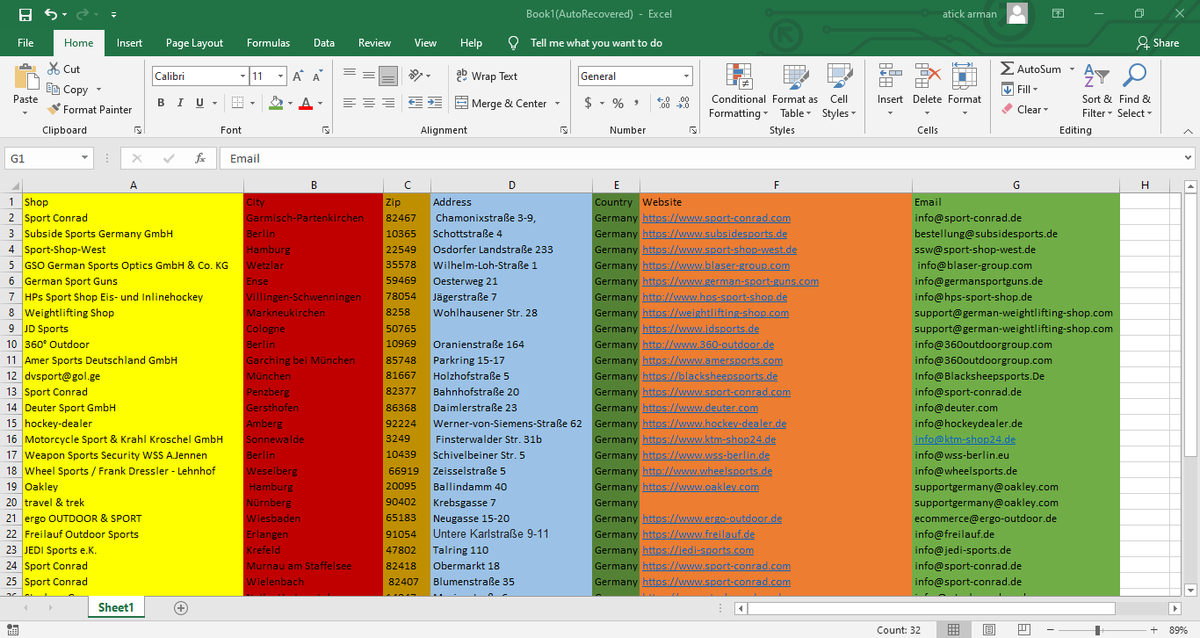Toggle Wrap Text
This screenshot has height=638, width=1200.
[x=487, y=76]
